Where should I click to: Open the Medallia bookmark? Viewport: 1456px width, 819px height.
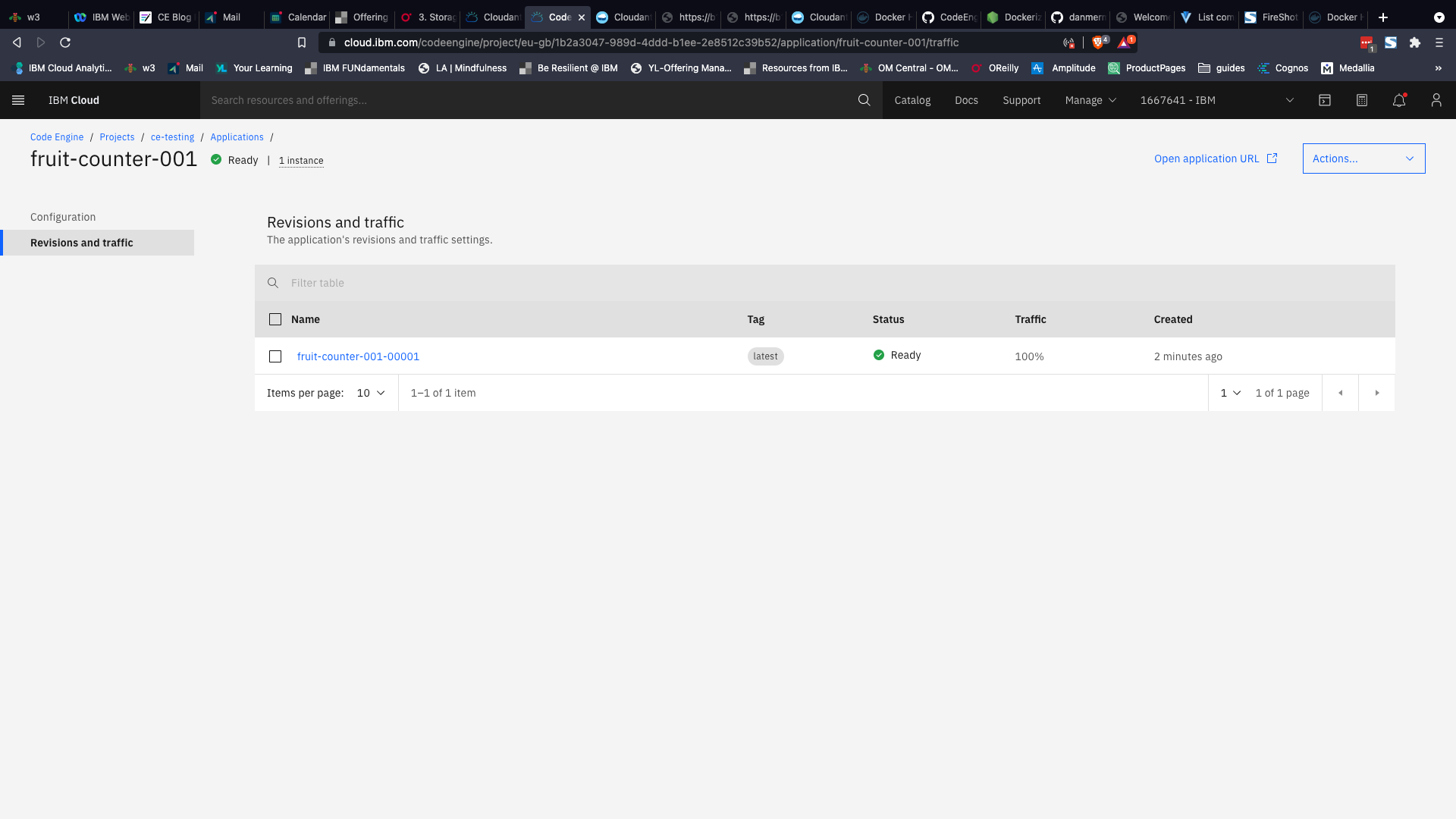[1348, 68]
